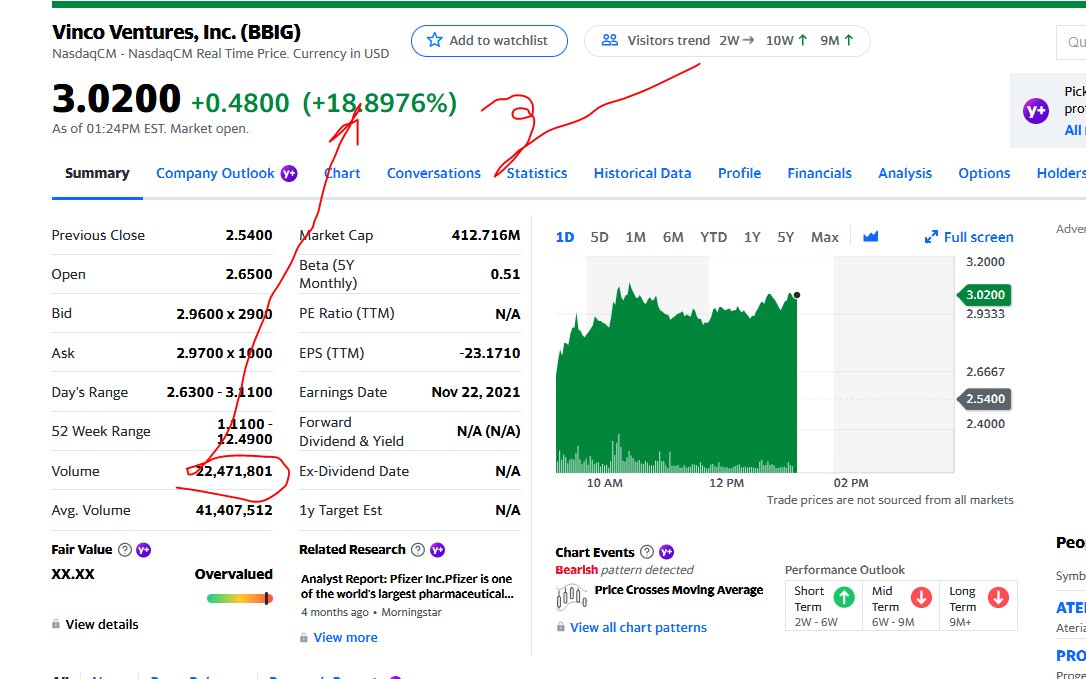Click the Y+ badge on Company Outlook tab
The height and width of the screenshot is (679, 1086).
pos(289,173)
